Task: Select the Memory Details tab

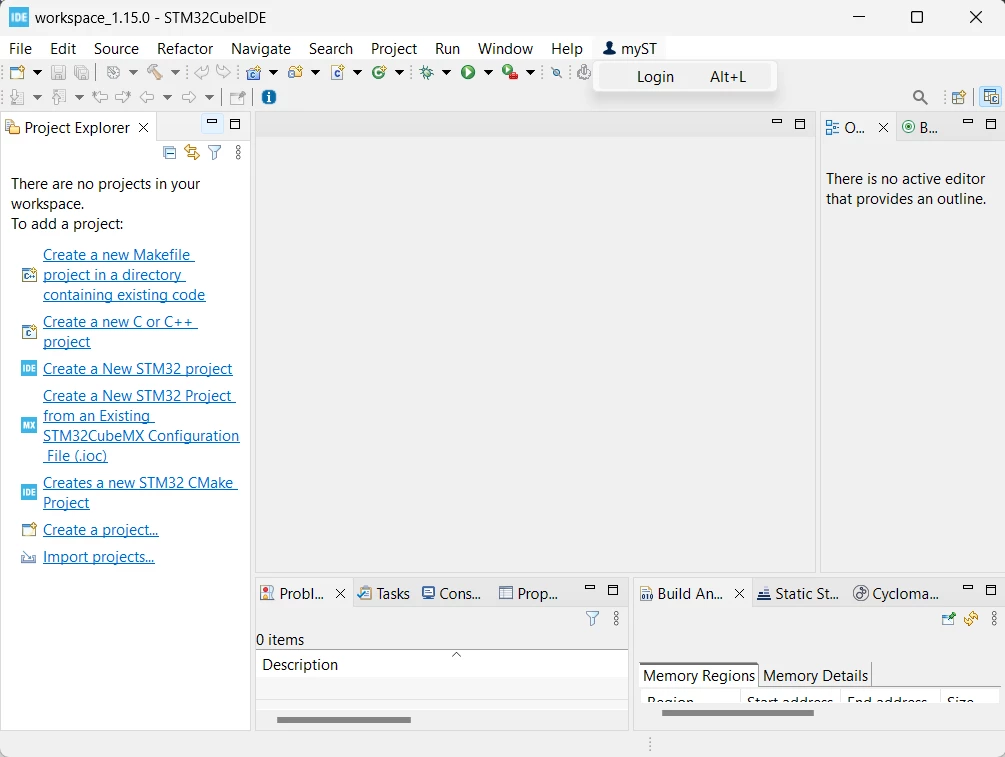Action: click(815, 676)
